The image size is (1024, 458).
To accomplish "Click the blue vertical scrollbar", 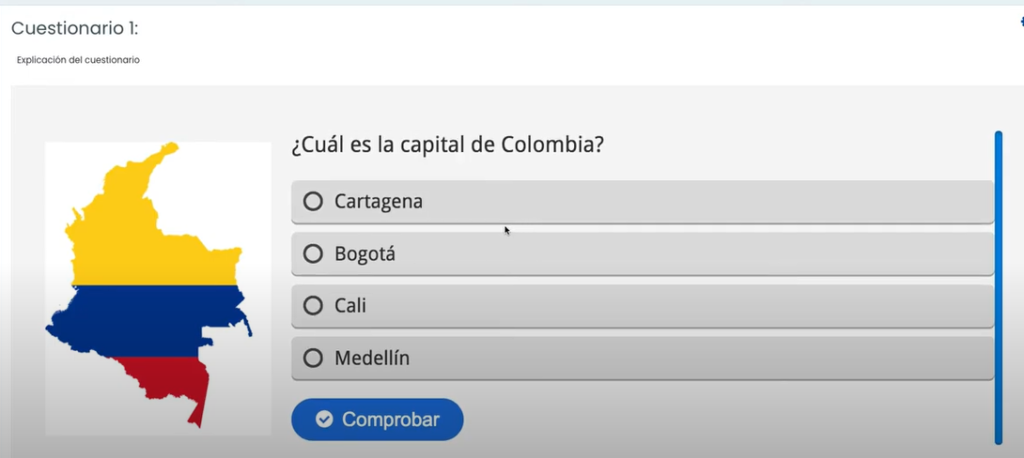I will tap(998, 286).
